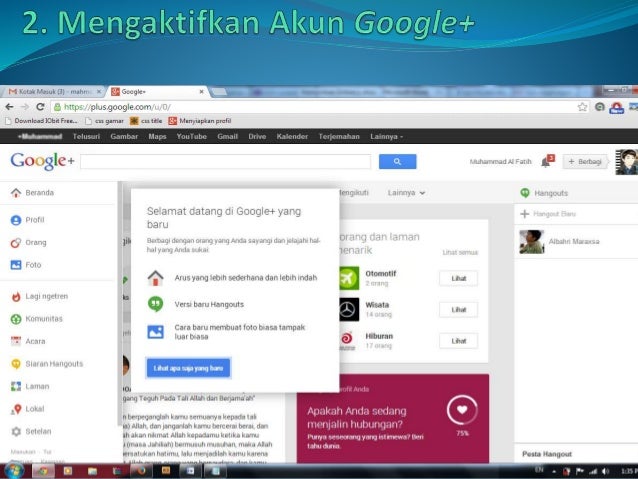638x479 pixels.
Task: Click the plus icon beside Hangout Baru
Action: [x=525, y=214]
